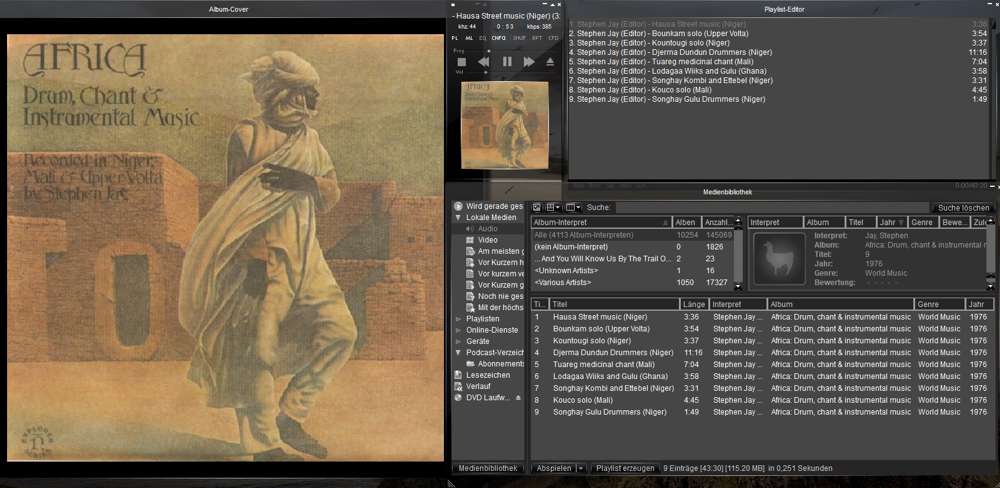The image size is (1000, 488).
Task: Sort tracks by the Länge column header
Action: pos(694,304)
